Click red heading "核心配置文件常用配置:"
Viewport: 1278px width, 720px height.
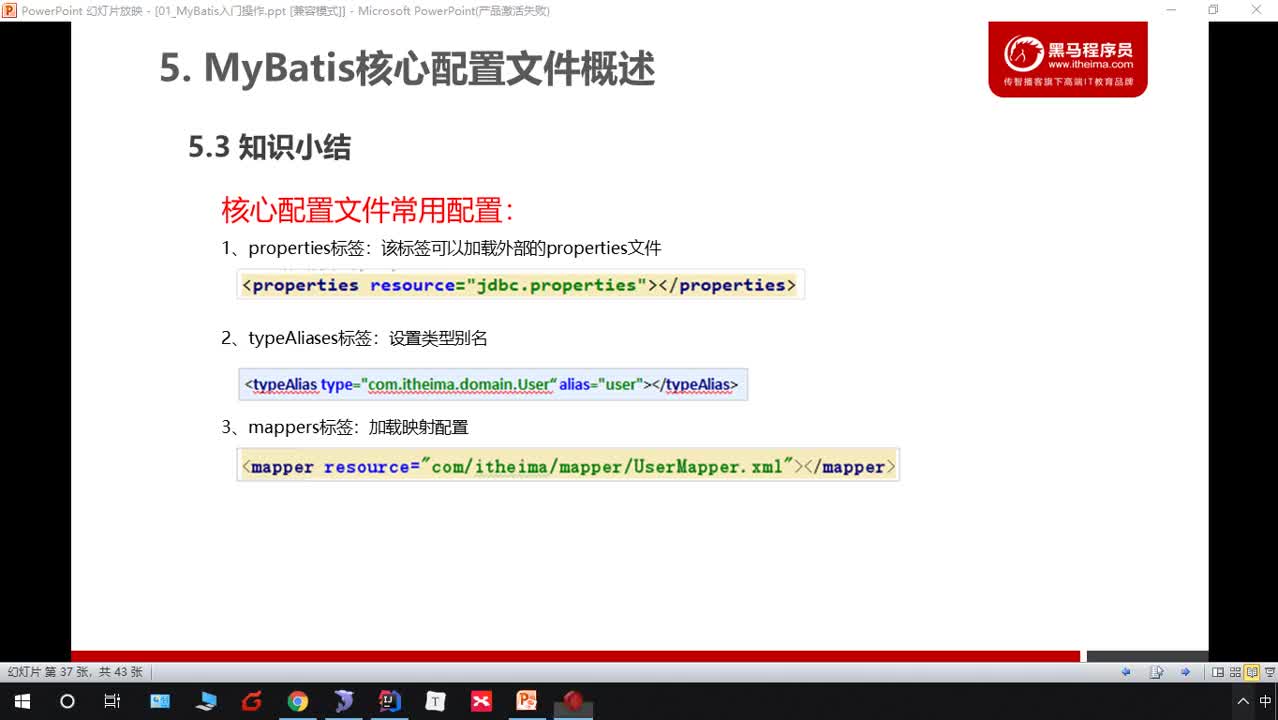tap(367, 210)
